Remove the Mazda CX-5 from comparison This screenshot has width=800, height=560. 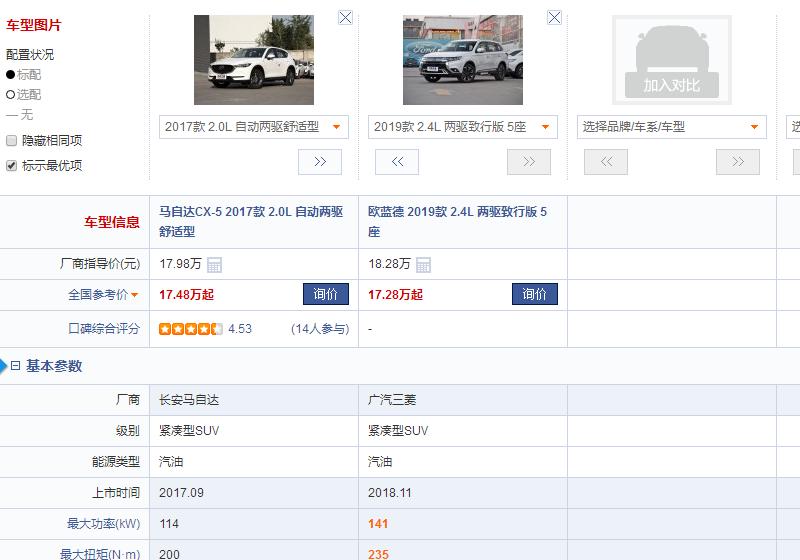pos(345,18)
